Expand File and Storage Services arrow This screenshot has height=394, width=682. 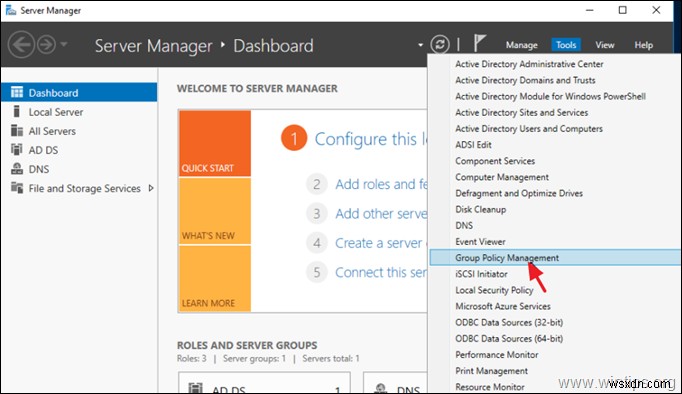coord(151,188)
